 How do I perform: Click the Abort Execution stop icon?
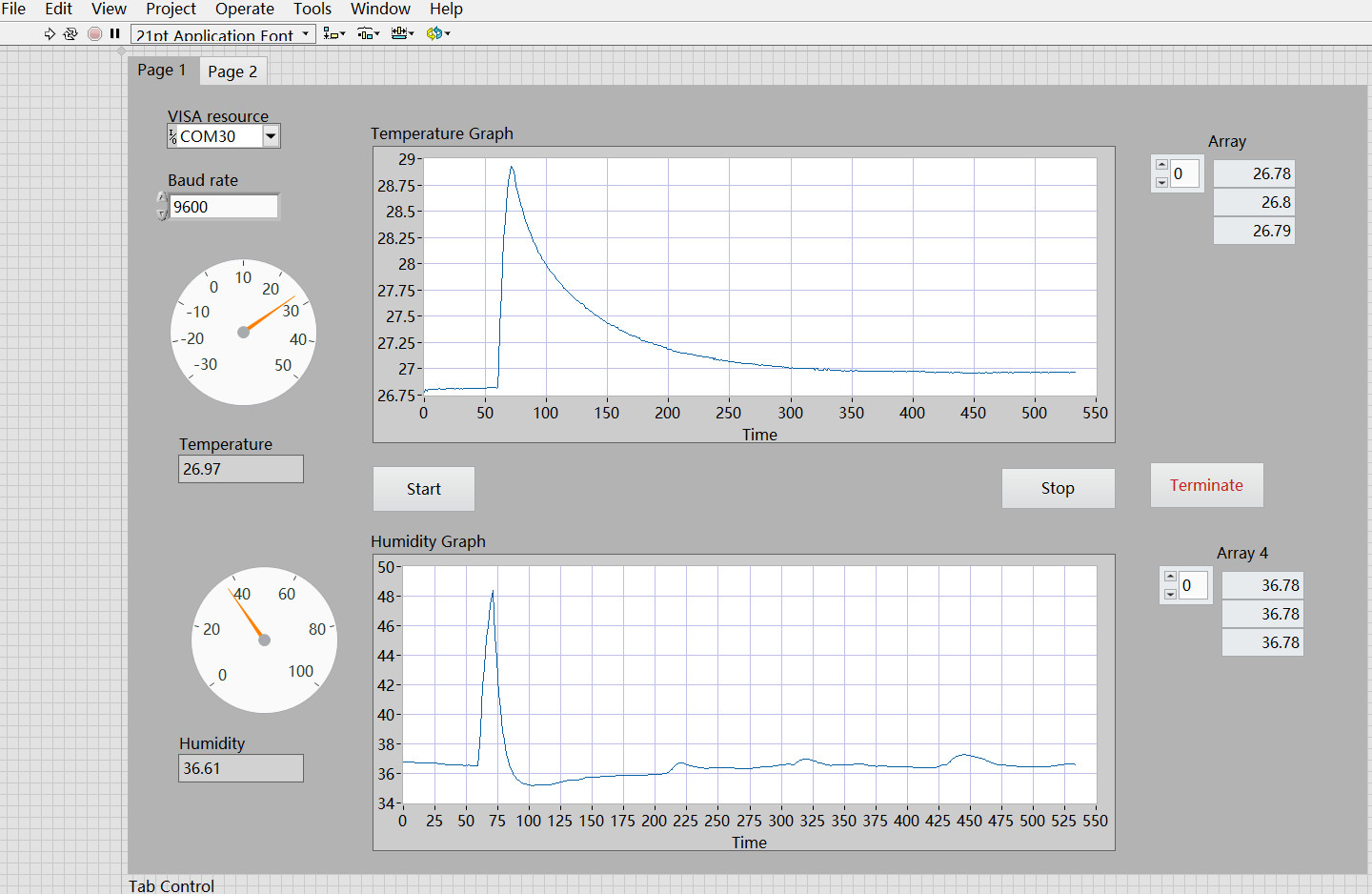coord(94,33)
